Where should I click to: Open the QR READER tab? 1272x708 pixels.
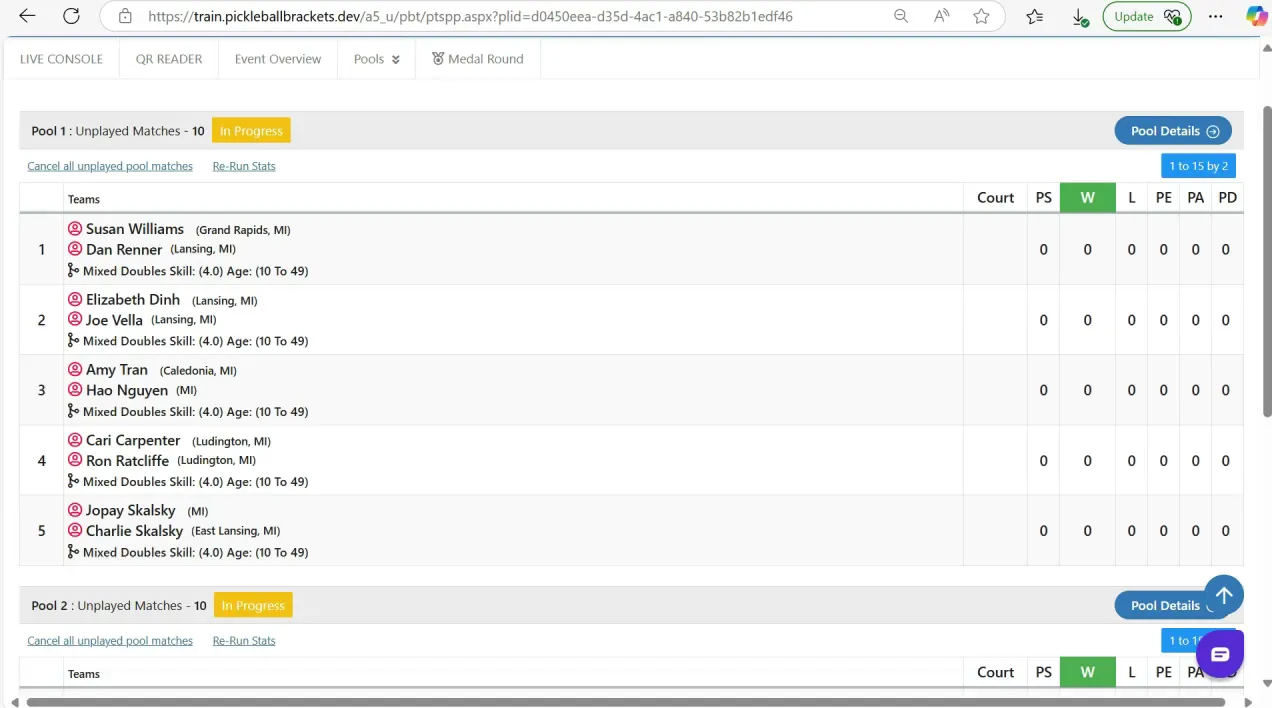click(x=169, y=59)
